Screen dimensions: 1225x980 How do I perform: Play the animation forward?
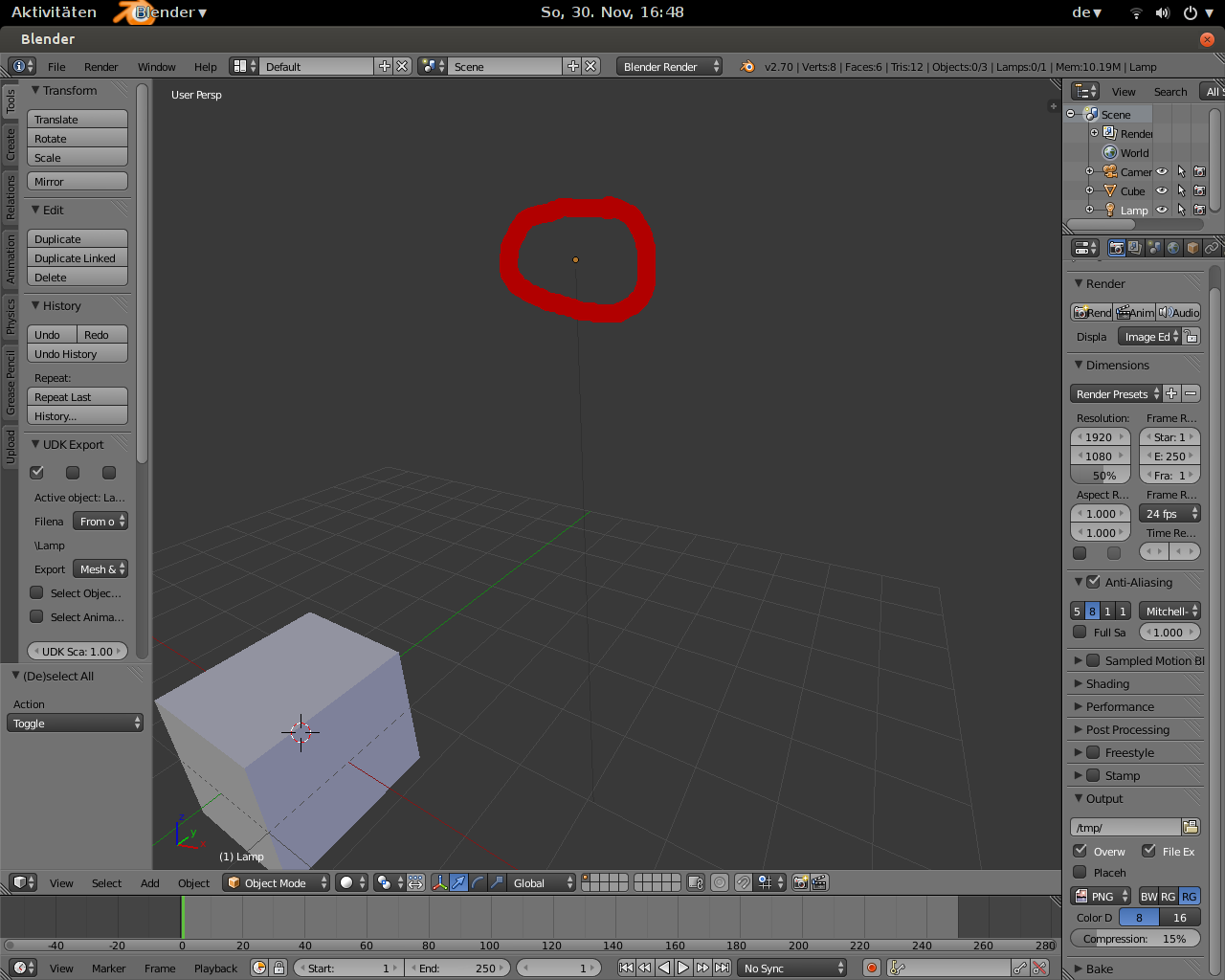pos(683,968)
